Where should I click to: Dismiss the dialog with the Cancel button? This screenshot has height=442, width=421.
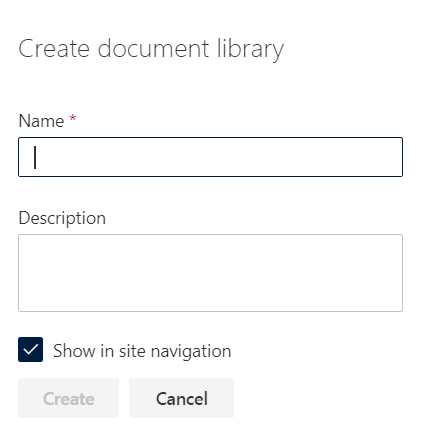tap(181, 398)
